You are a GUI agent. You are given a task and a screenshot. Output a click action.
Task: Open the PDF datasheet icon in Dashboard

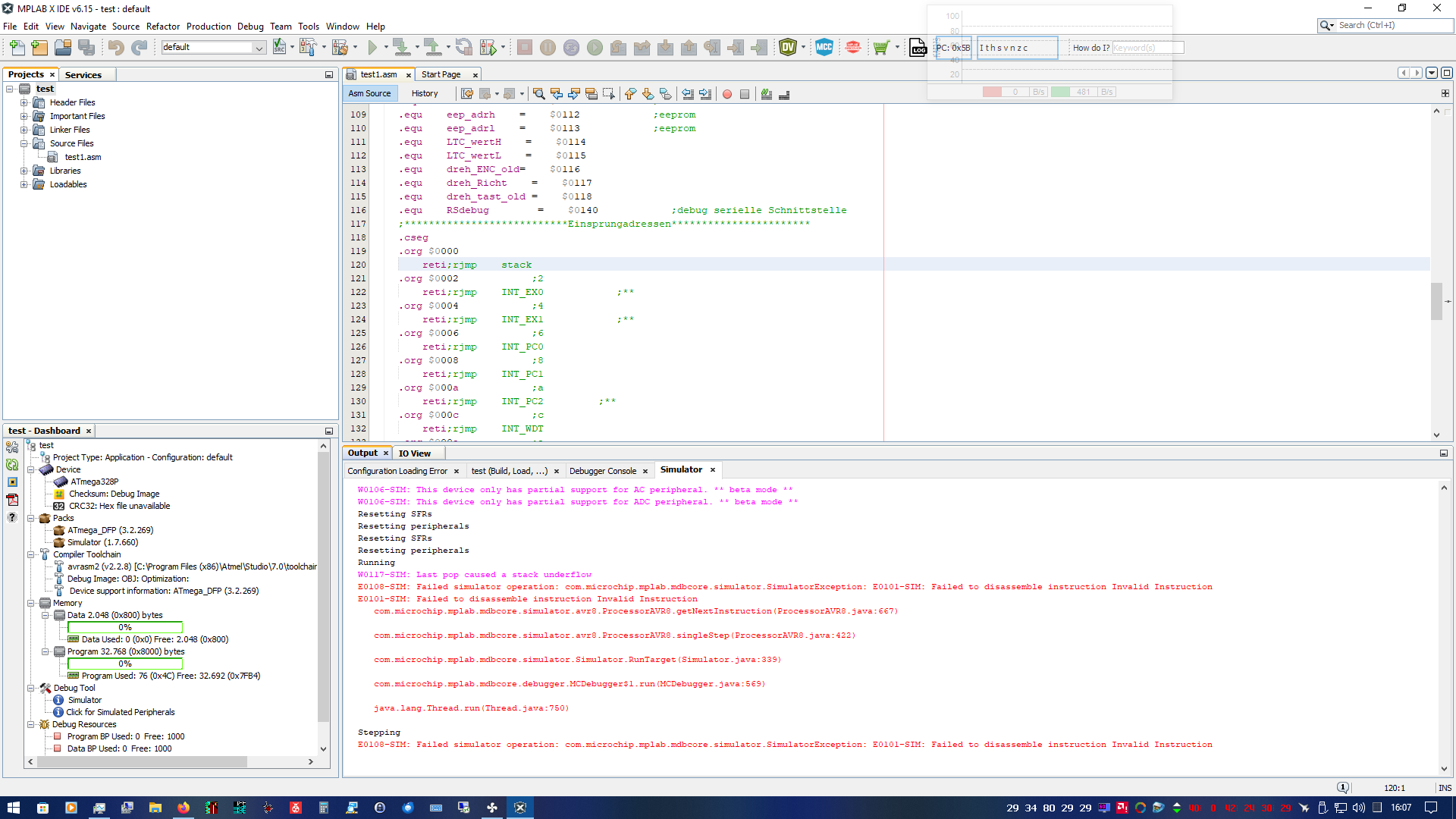click(x=12, y=499)
